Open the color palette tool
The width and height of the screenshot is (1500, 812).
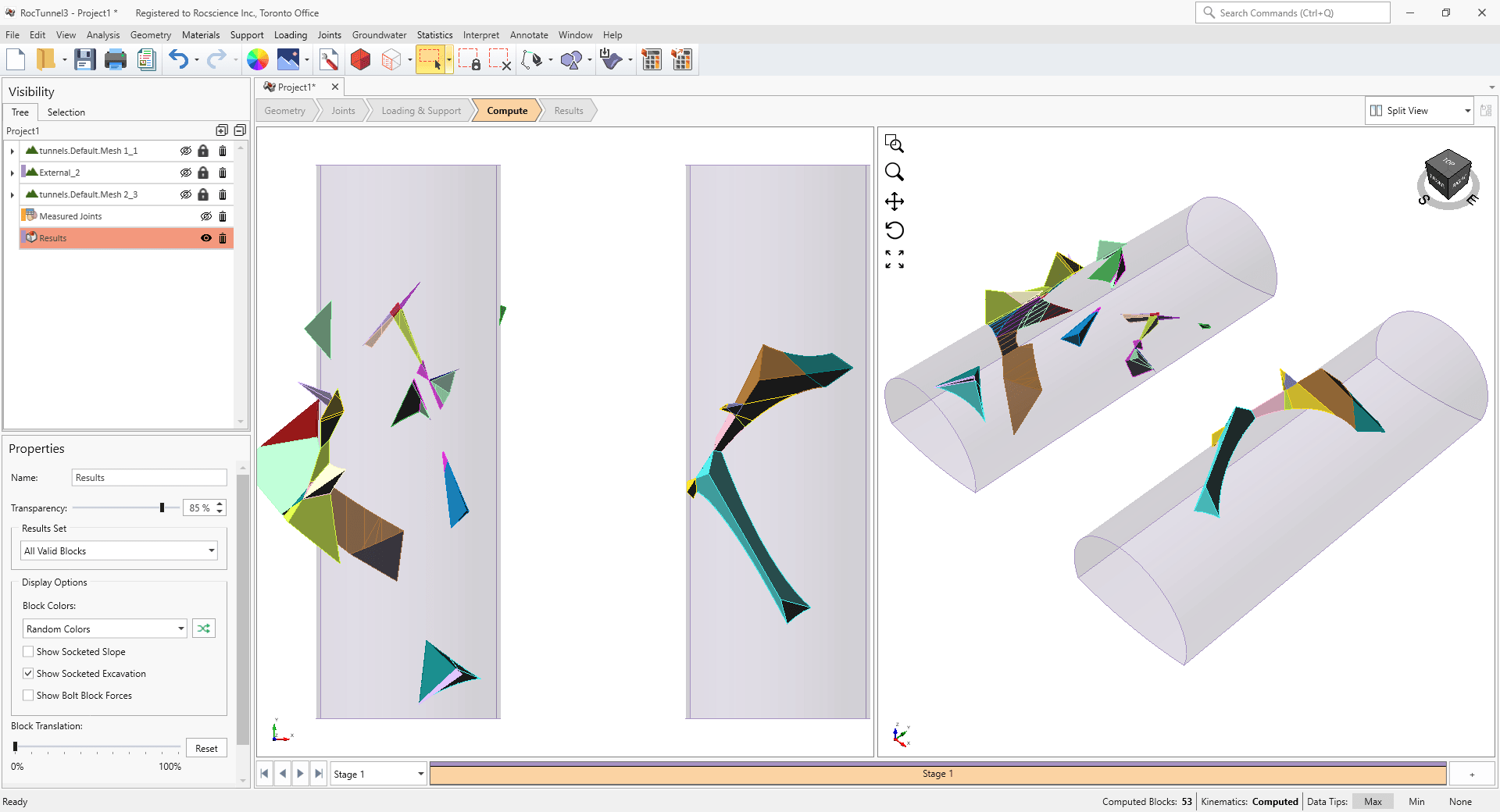click(258, 59)
